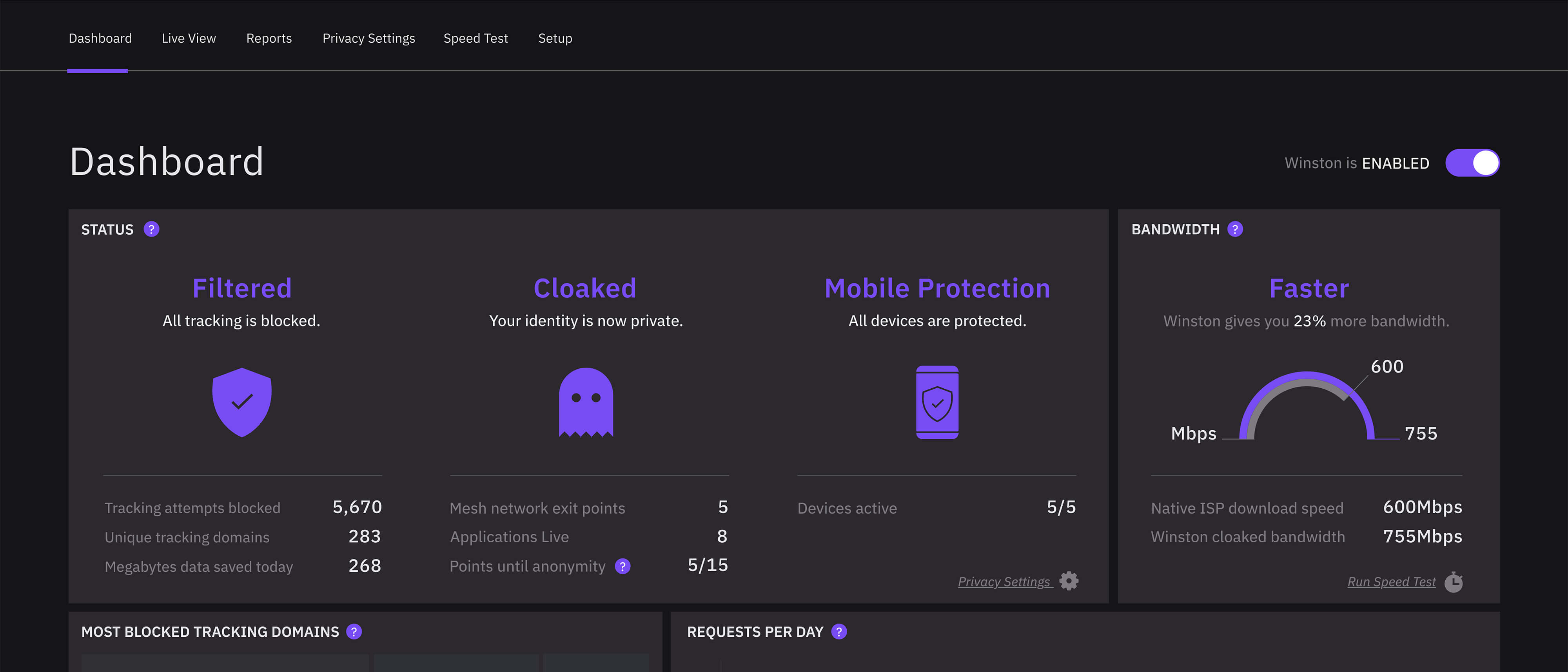The width and height of the screenshot is (1568, 672).
Task: Click the Privacy Settings gear icon
Action: pyautogui.click(x=1069, y=581)
